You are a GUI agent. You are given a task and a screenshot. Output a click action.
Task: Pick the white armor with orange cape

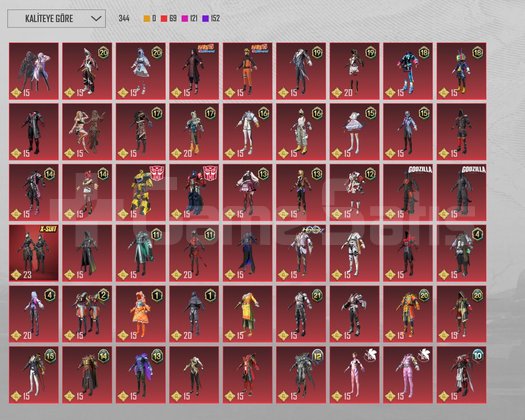click(355, 253)
